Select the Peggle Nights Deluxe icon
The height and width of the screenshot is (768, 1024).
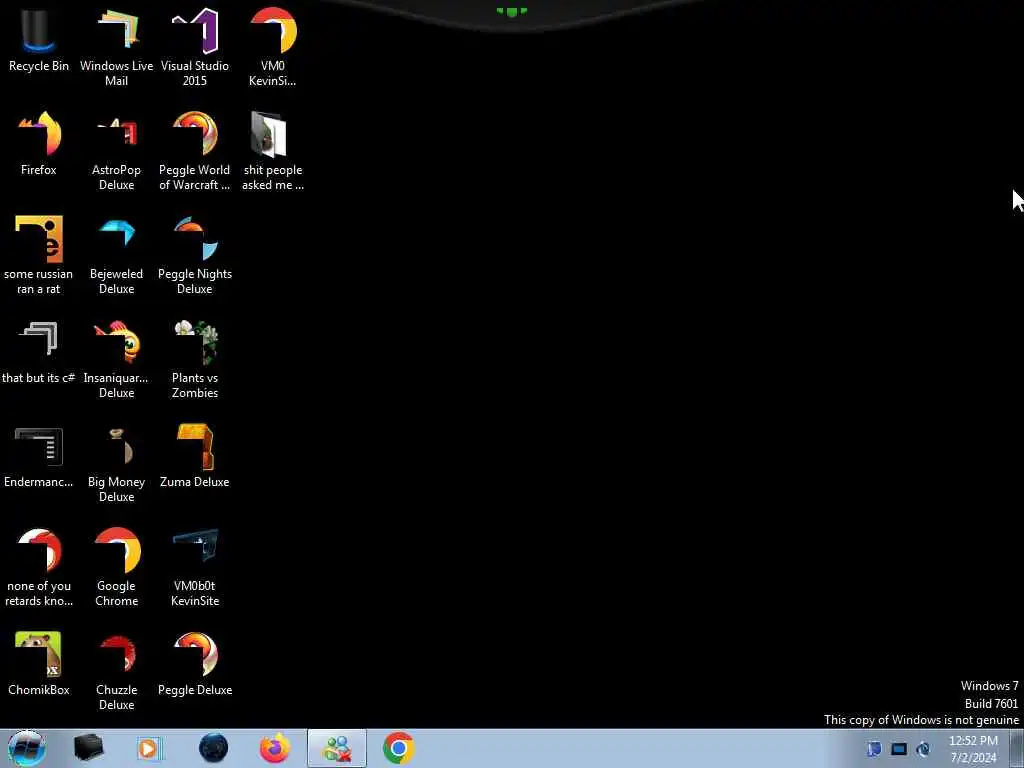[195, 255]
